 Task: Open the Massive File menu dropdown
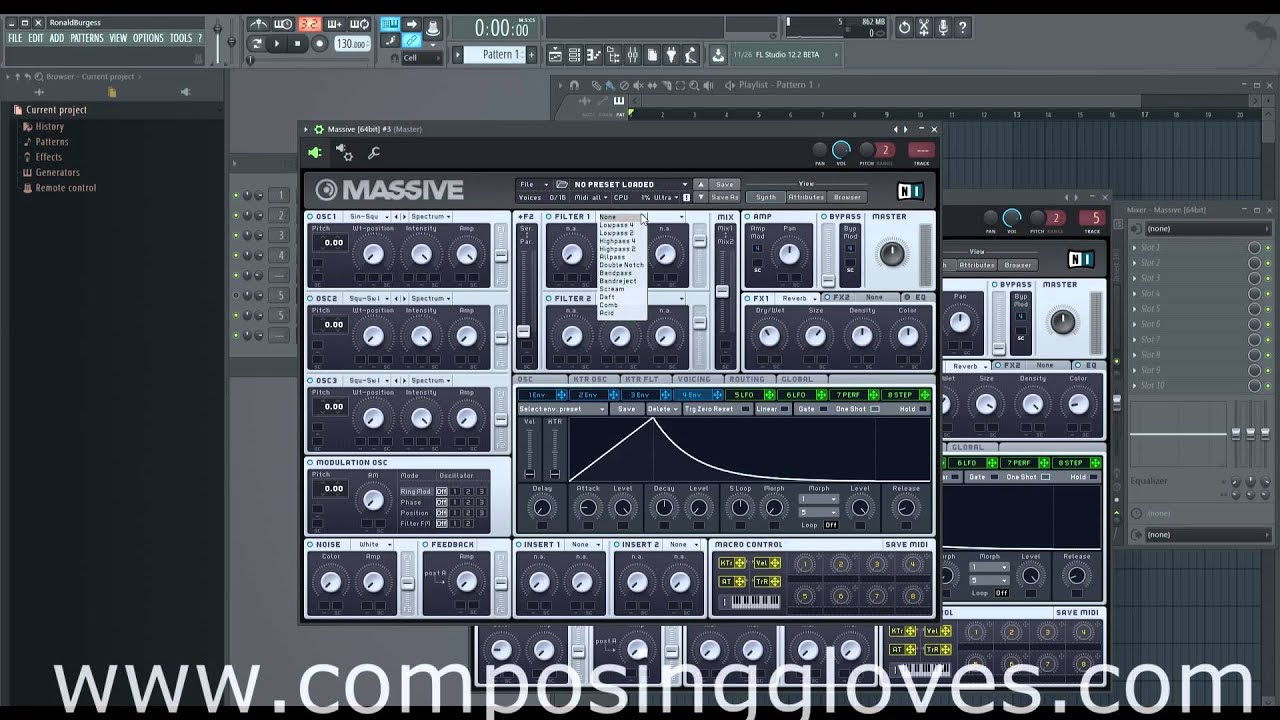point(533,184)
